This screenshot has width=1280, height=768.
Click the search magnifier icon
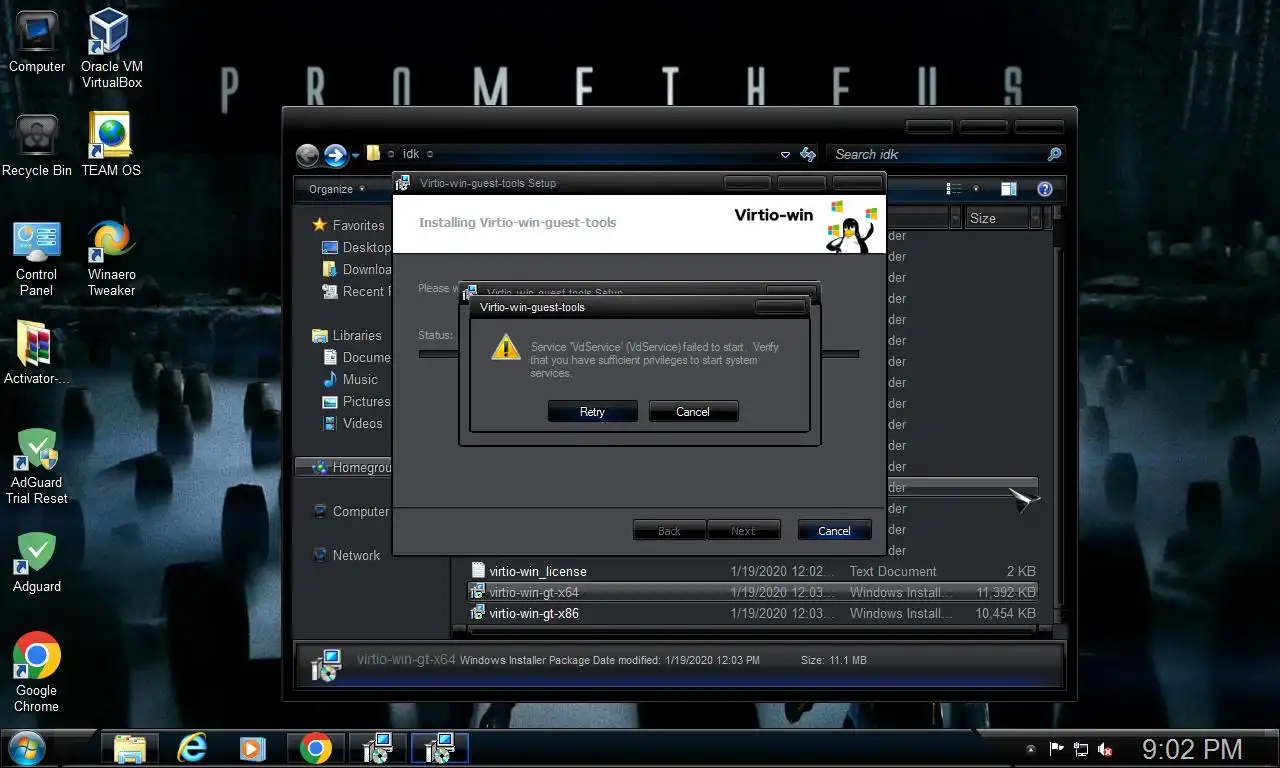[x=1054, y=154]
